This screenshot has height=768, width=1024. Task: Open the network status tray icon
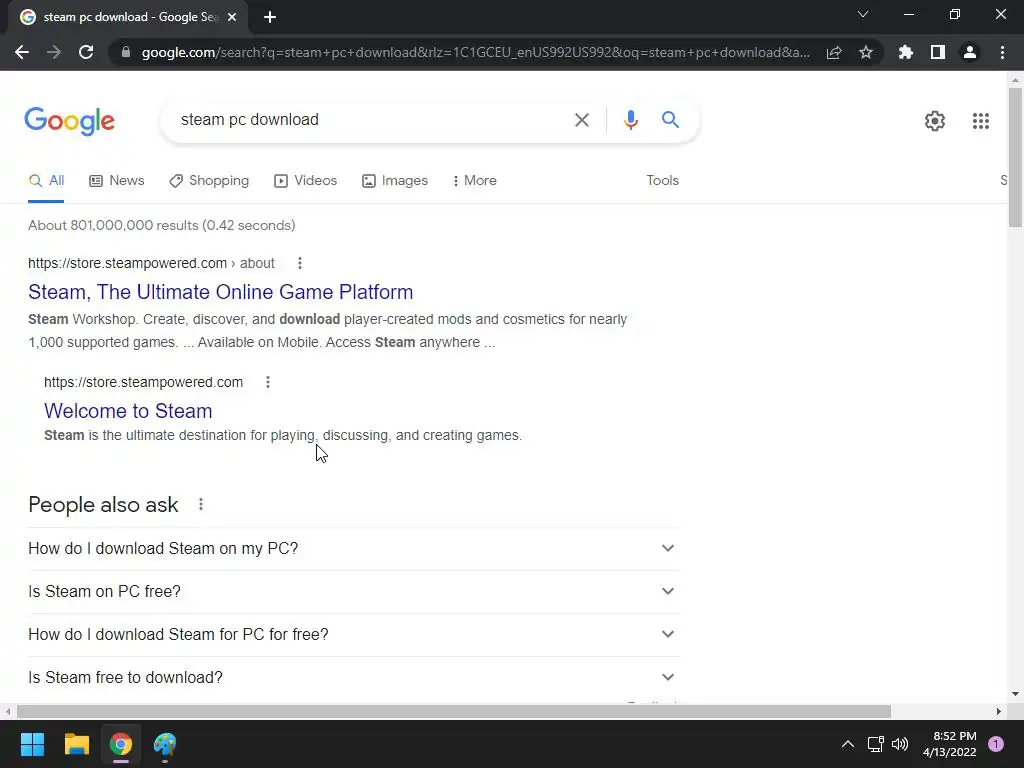[x=875, y=744]
